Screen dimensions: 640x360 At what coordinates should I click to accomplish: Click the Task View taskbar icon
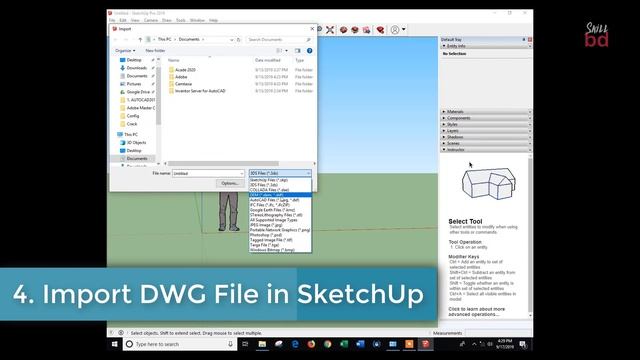point(245,344)
